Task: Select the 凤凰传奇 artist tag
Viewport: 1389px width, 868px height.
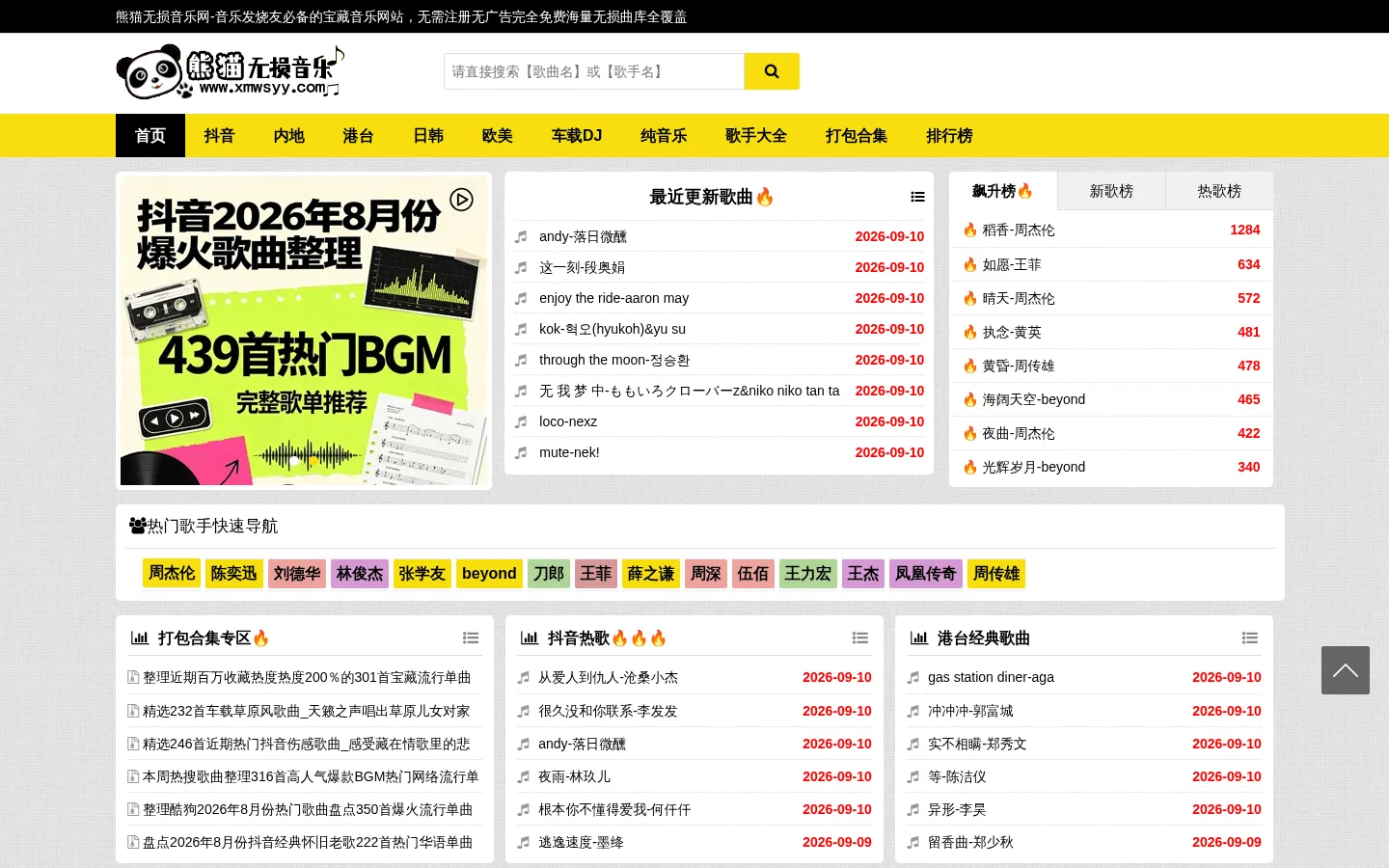Action: [926, 573]
